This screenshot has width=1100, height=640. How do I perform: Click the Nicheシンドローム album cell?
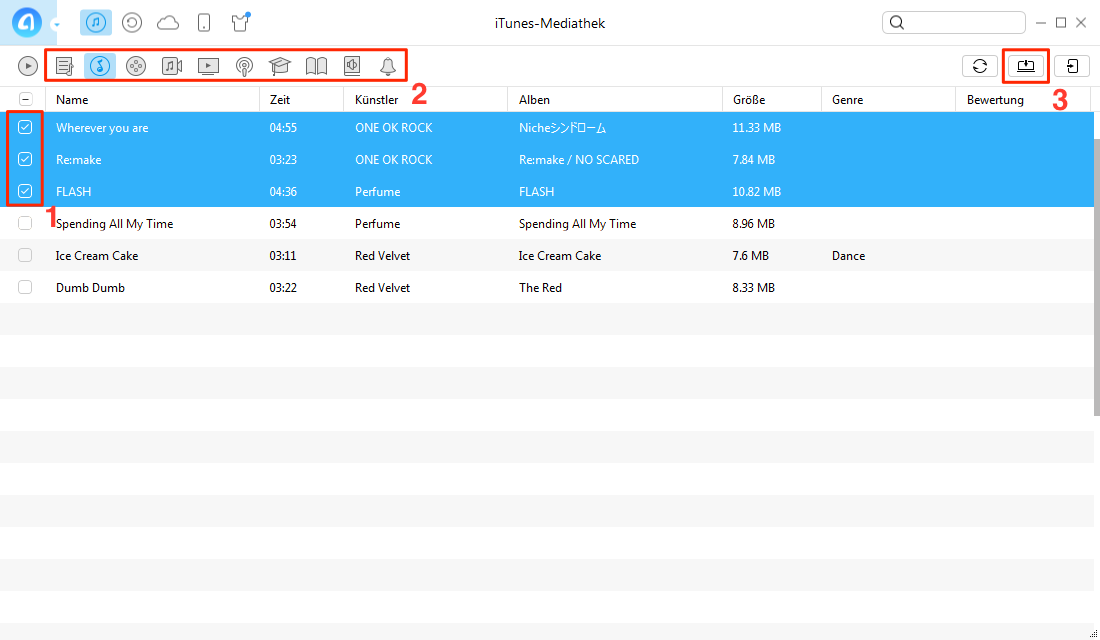point(563,128)
